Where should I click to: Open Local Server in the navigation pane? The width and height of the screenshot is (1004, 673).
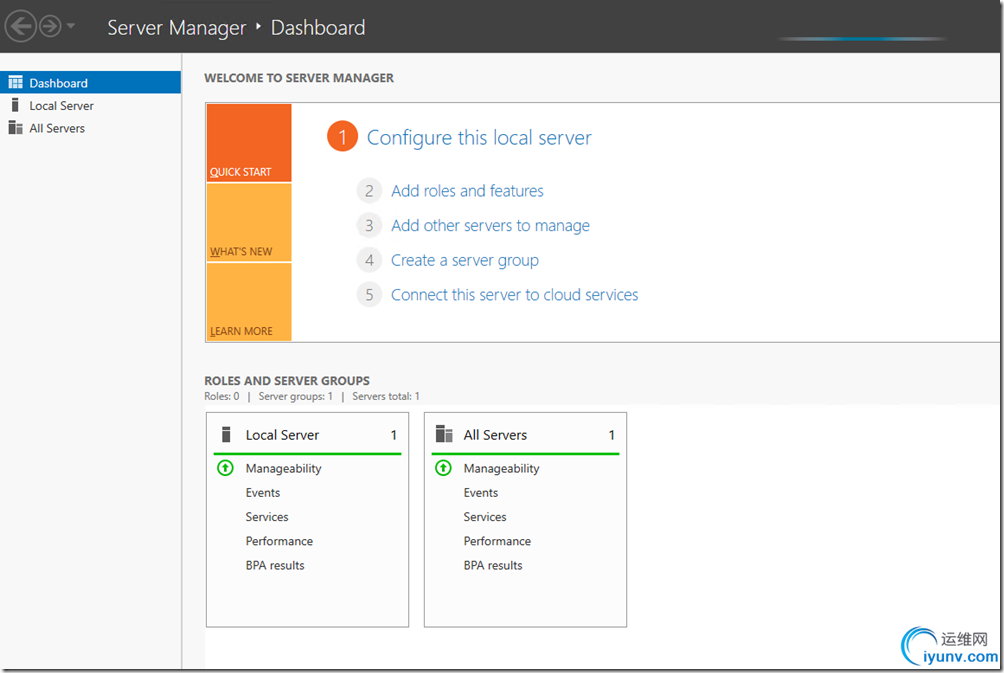click(x=90, y=105)
